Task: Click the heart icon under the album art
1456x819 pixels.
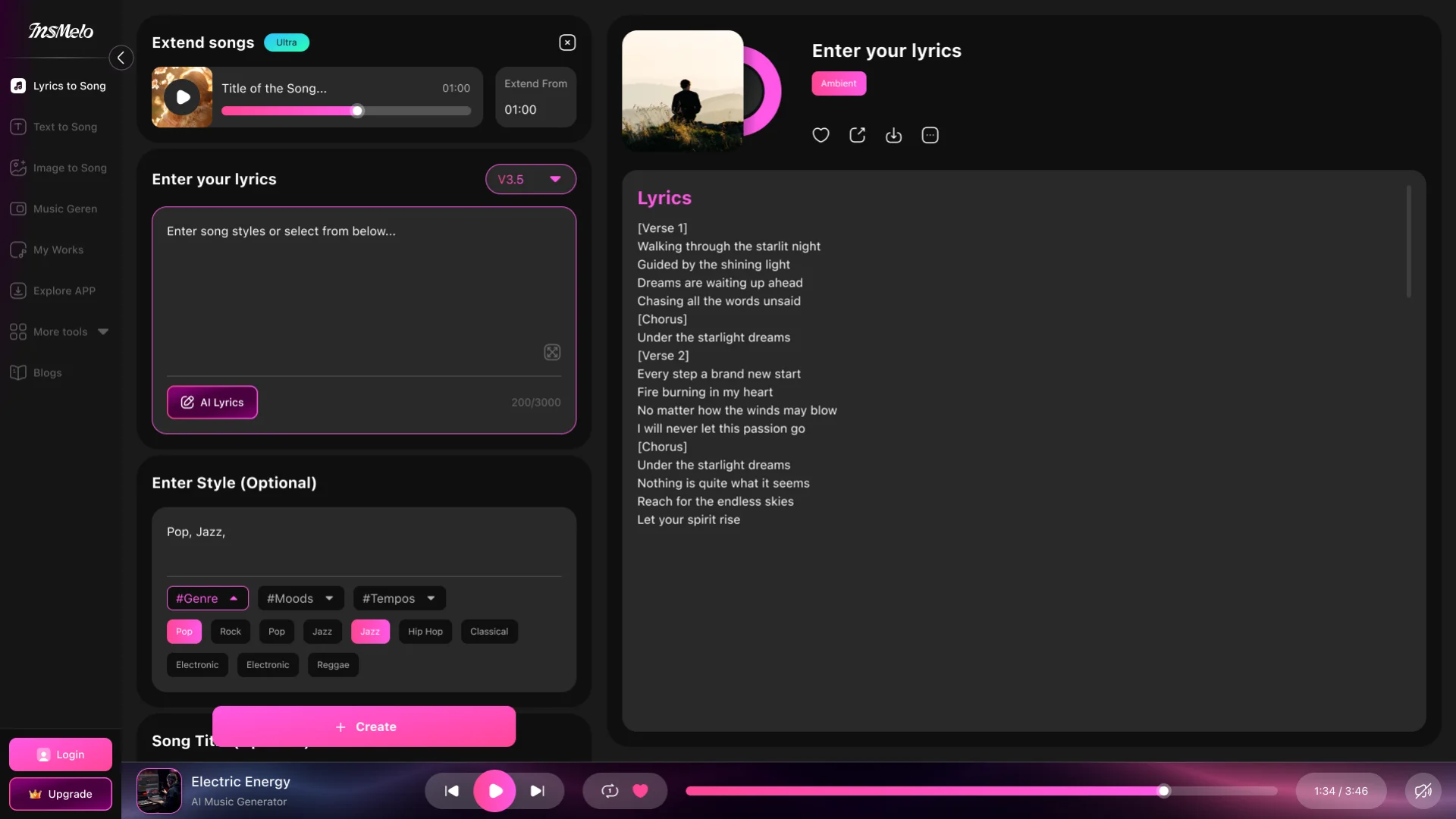Action: 821,135
